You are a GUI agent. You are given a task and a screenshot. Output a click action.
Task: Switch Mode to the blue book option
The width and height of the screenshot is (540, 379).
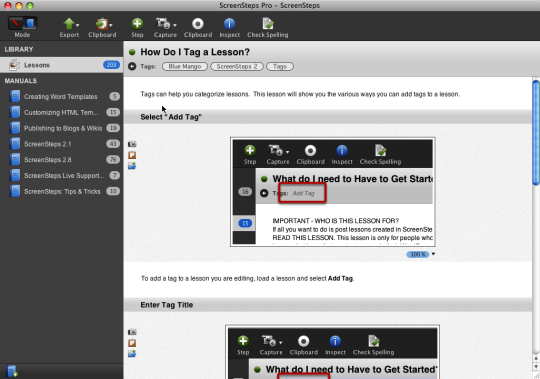[30, 23]
